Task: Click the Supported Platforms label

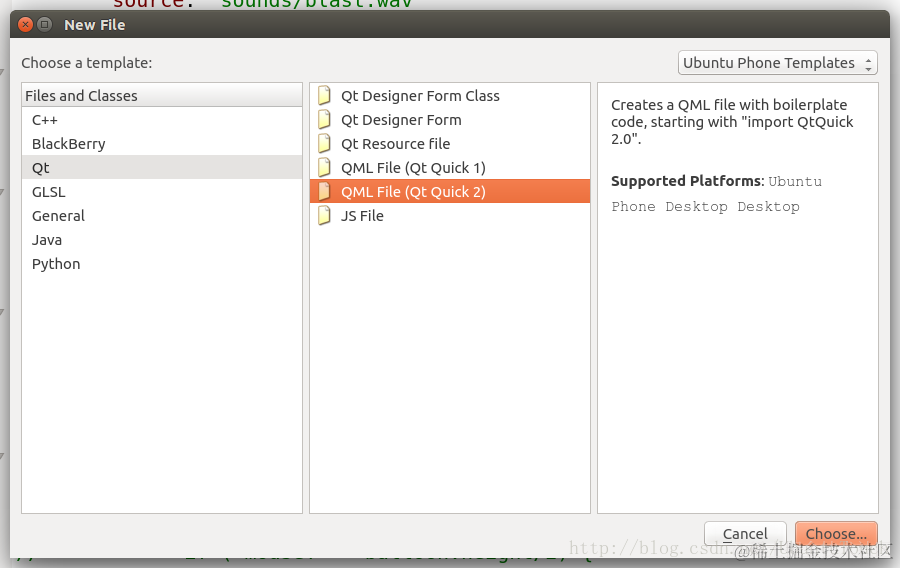Action: click(687, 181)
